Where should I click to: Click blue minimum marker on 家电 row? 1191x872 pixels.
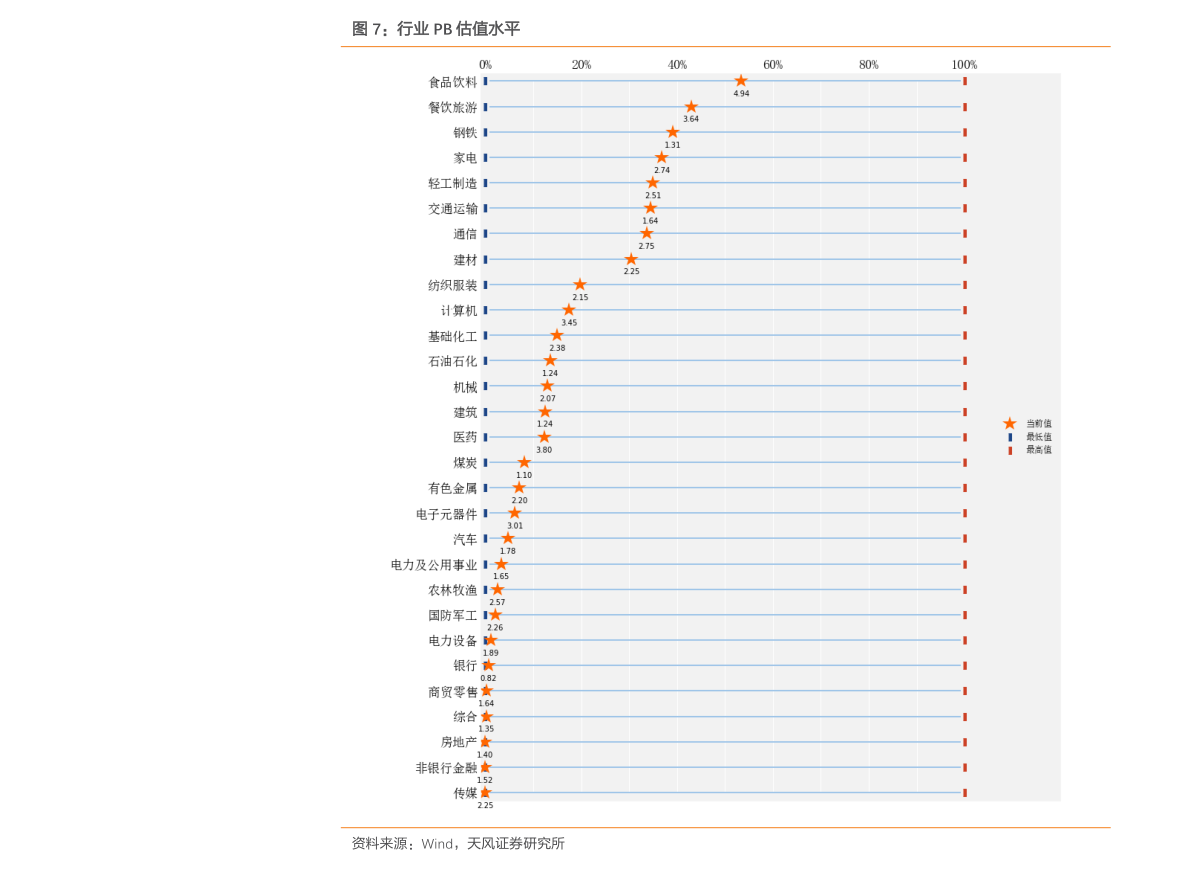click(x=485, y=158)
